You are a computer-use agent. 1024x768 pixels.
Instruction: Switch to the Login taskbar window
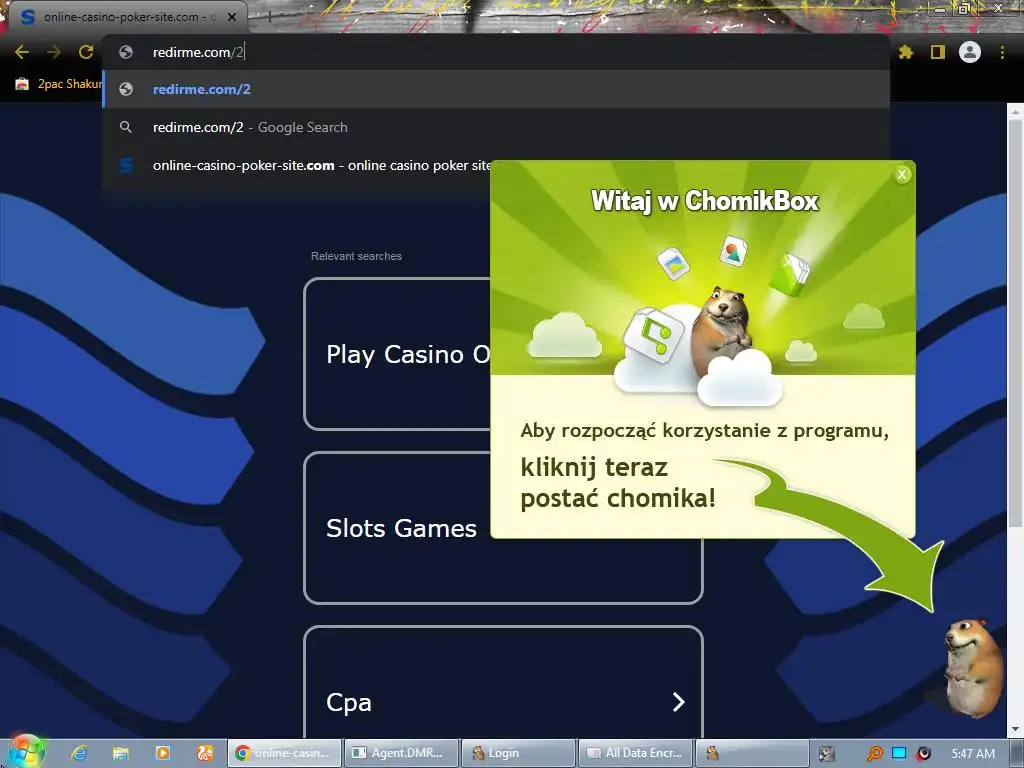click(518, 753)
